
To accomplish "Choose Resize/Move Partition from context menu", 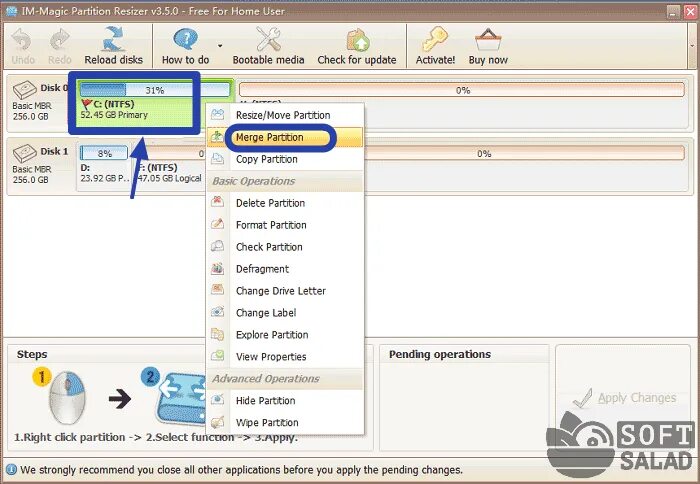I will pyautogui.click(x=285, y=115).
